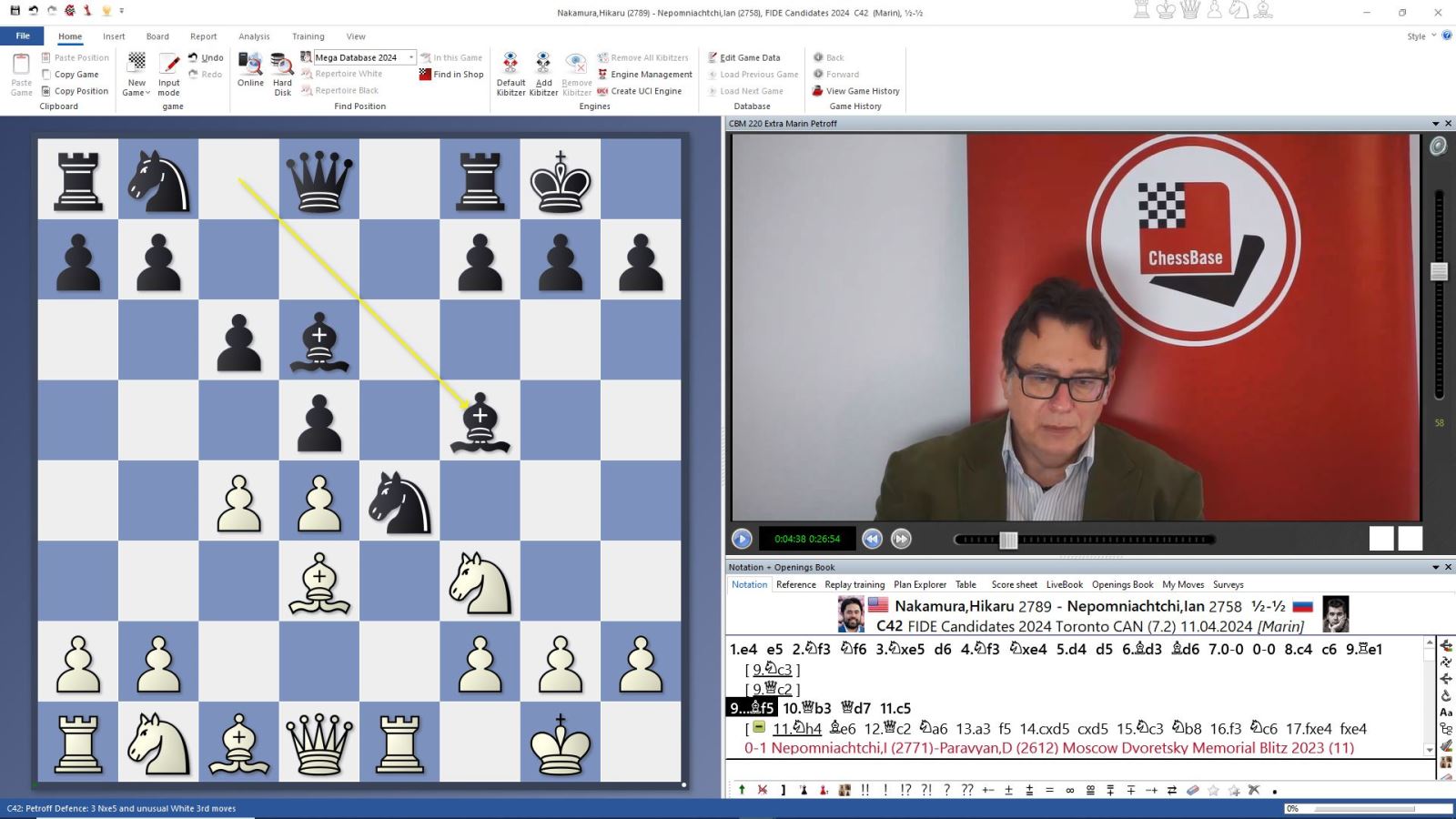Screen dimensions: 1456x819
Task: Collapse the 11.Nh4 variation minus box
Action: click(x=759, y=728)
